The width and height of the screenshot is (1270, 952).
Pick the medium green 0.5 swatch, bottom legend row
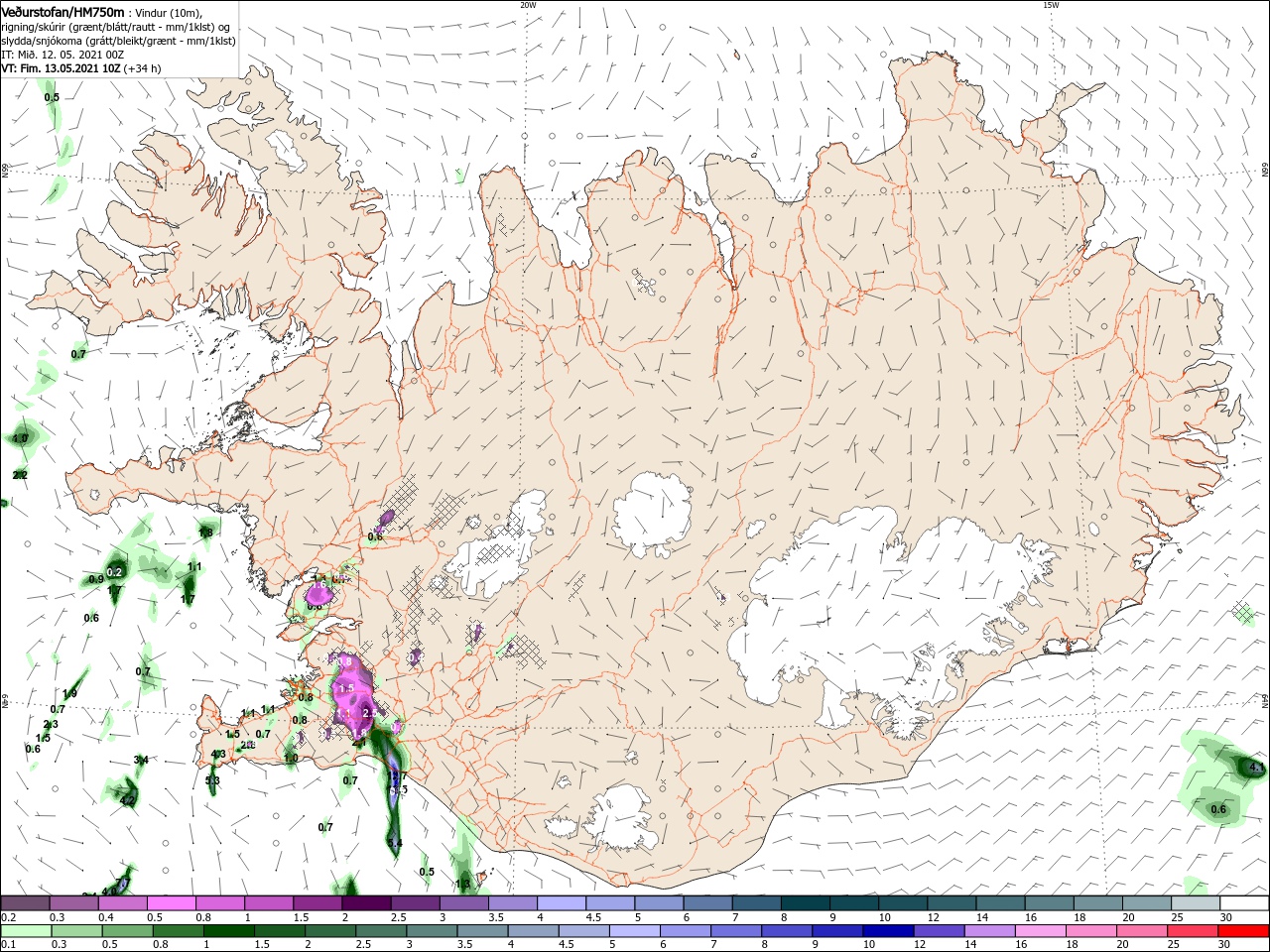tap(128, 931)
